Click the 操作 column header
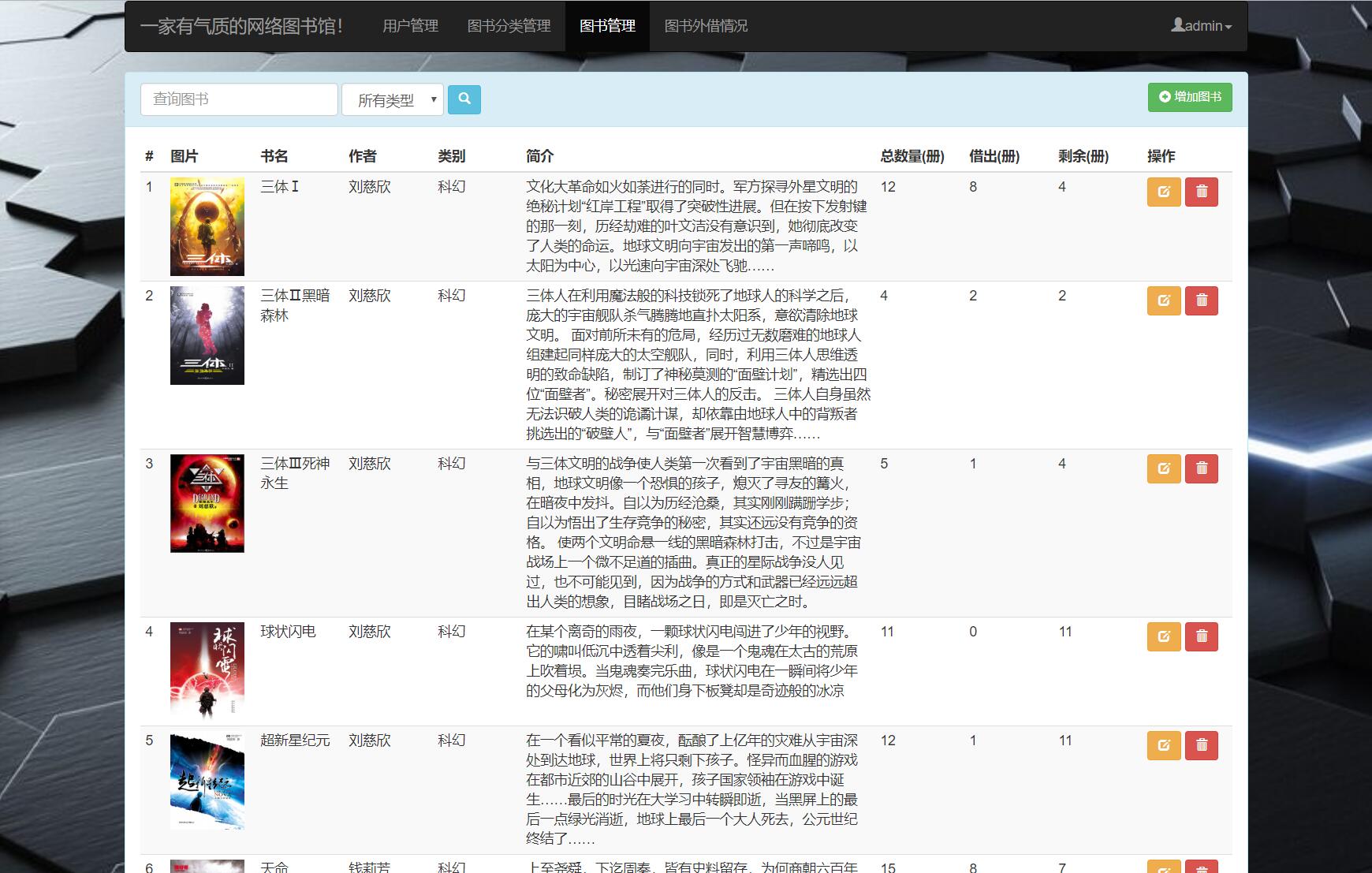 point(1161,156)
